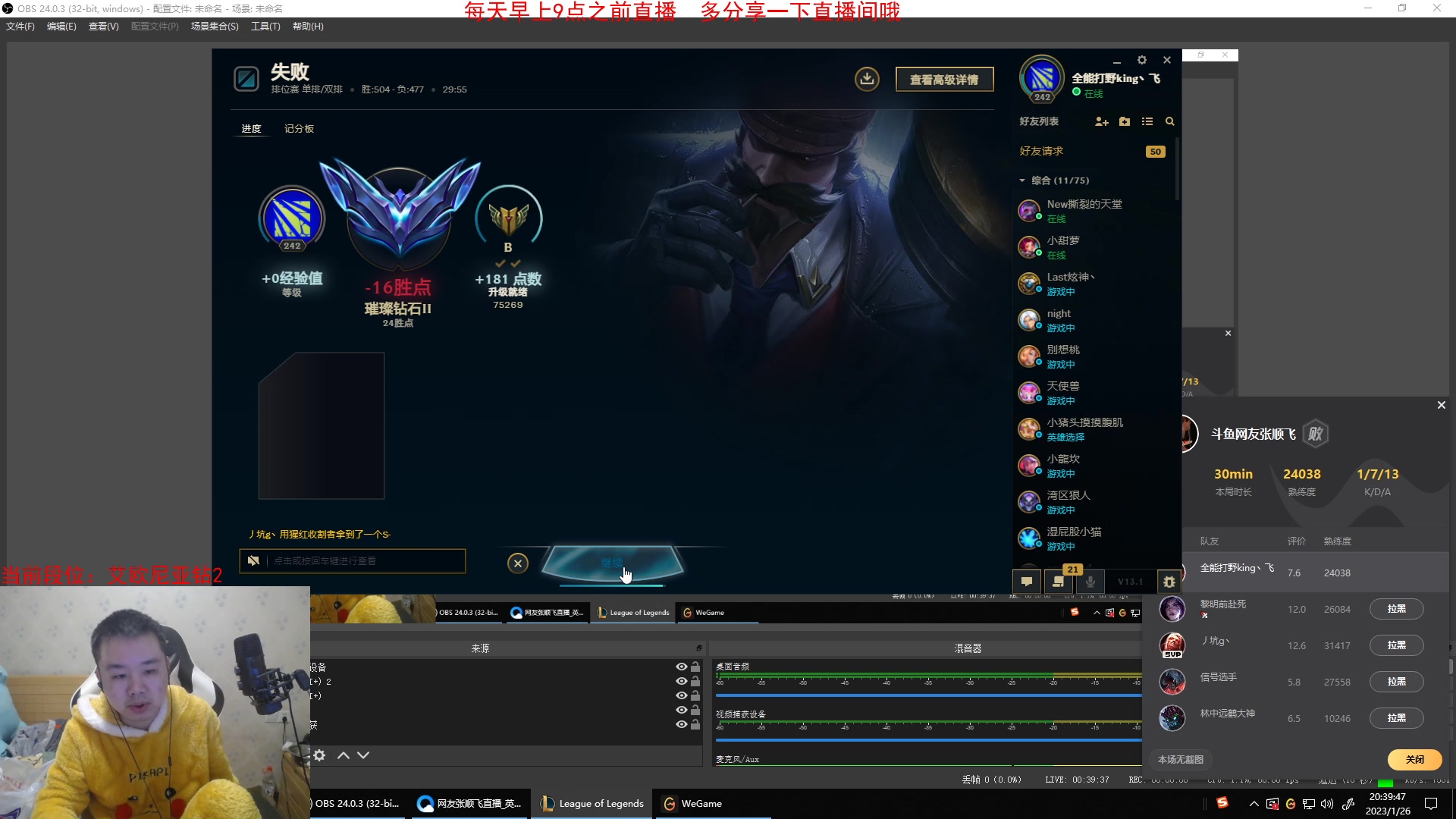
Task: Click the queue type icon beside 失败
Action: [x=246, y=78]
